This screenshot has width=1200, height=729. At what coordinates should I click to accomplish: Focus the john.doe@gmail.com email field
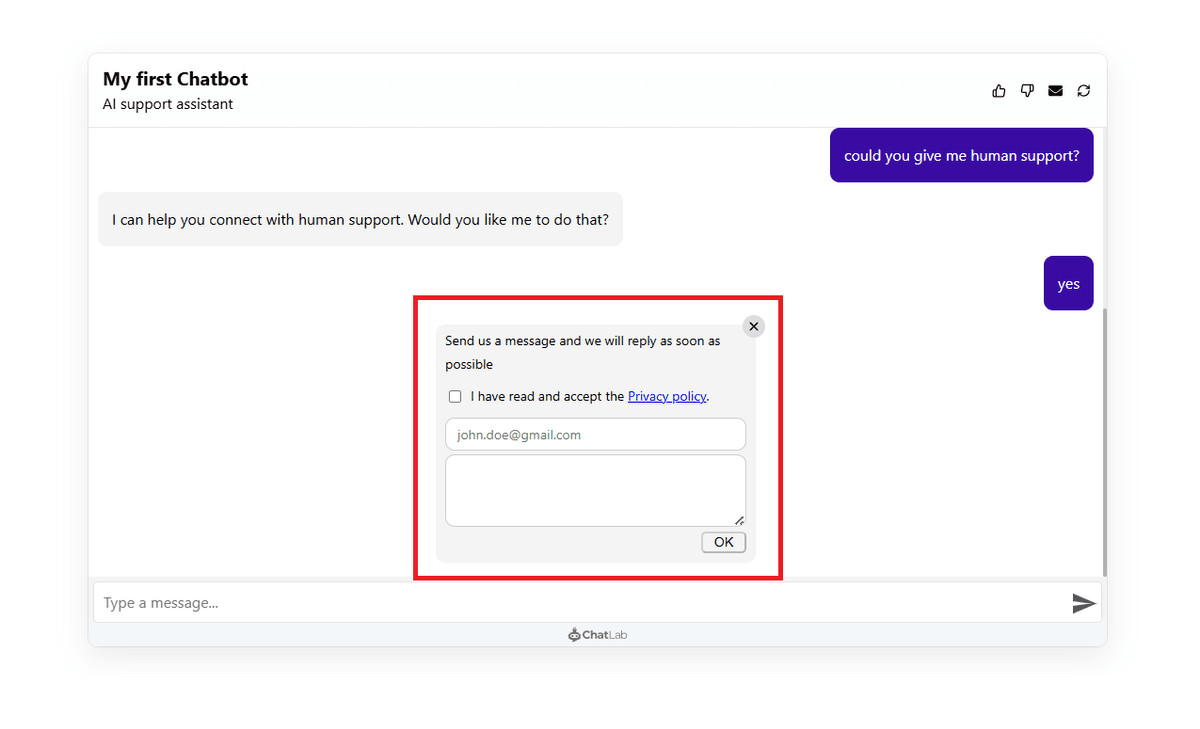595,435
